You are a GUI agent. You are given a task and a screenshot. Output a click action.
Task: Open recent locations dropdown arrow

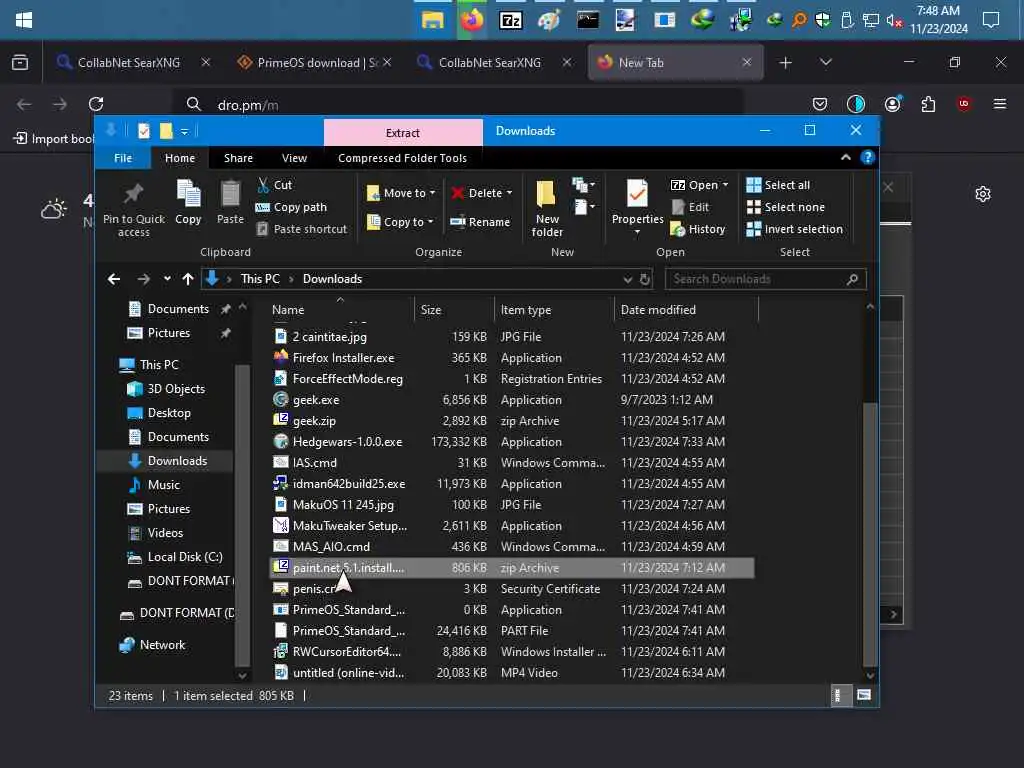tap(167, 280)
